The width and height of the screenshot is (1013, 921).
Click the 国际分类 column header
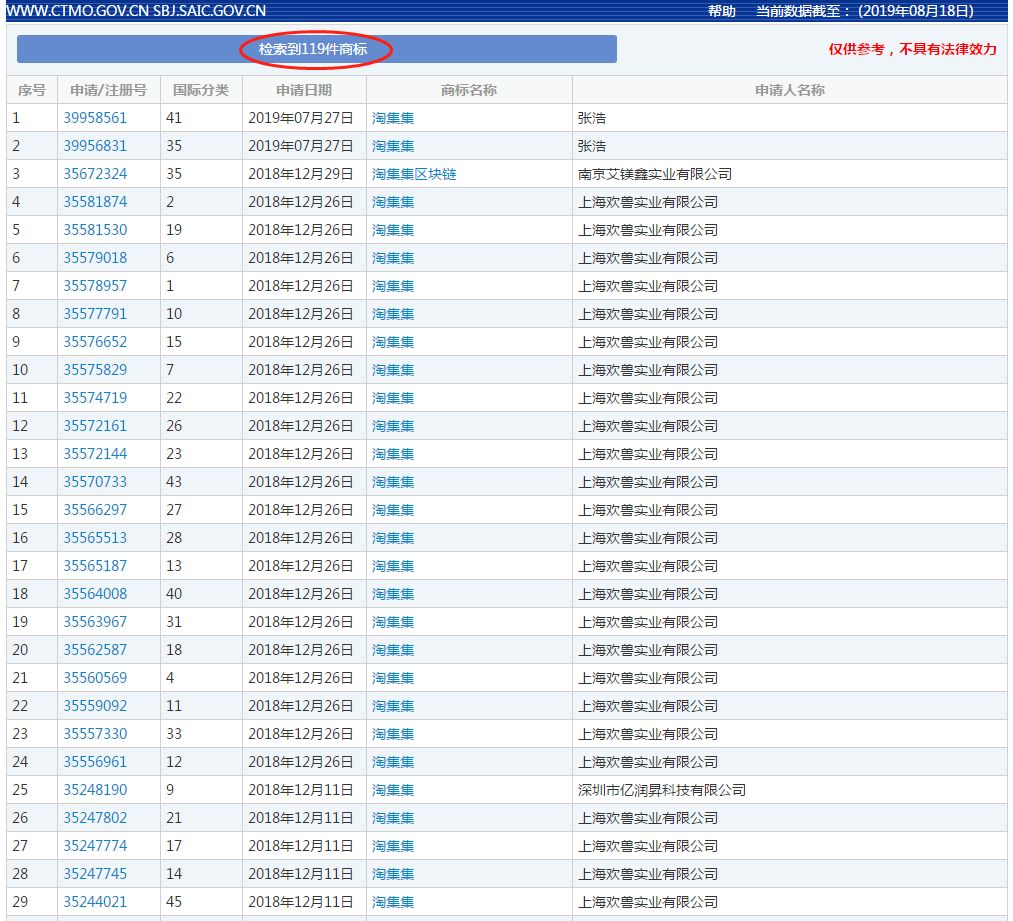pyautogui.click(x=201, y=90)
